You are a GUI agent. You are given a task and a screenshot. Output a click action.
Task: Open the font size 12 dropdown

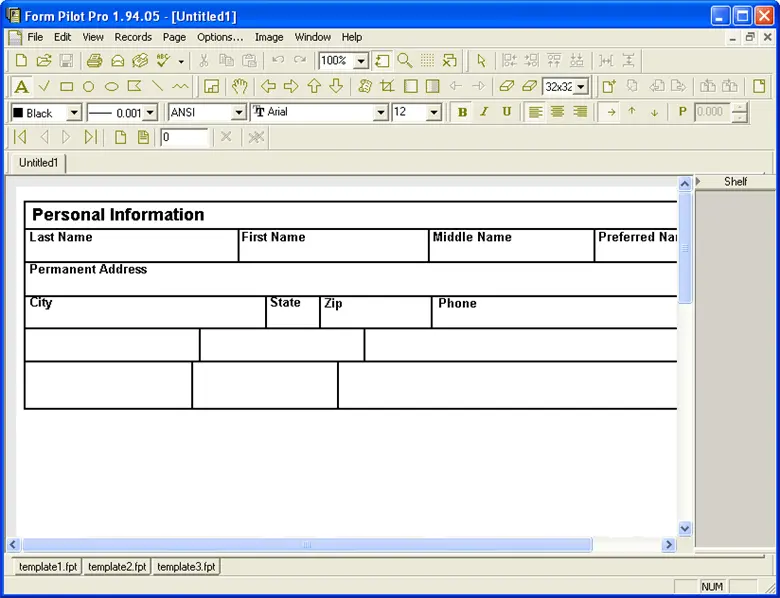coord(434,113)
